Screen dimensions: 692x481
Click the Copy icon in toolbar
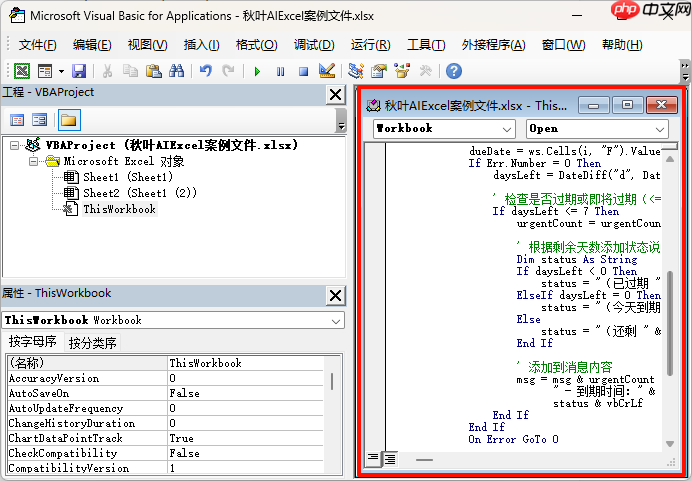coord(130,71)
